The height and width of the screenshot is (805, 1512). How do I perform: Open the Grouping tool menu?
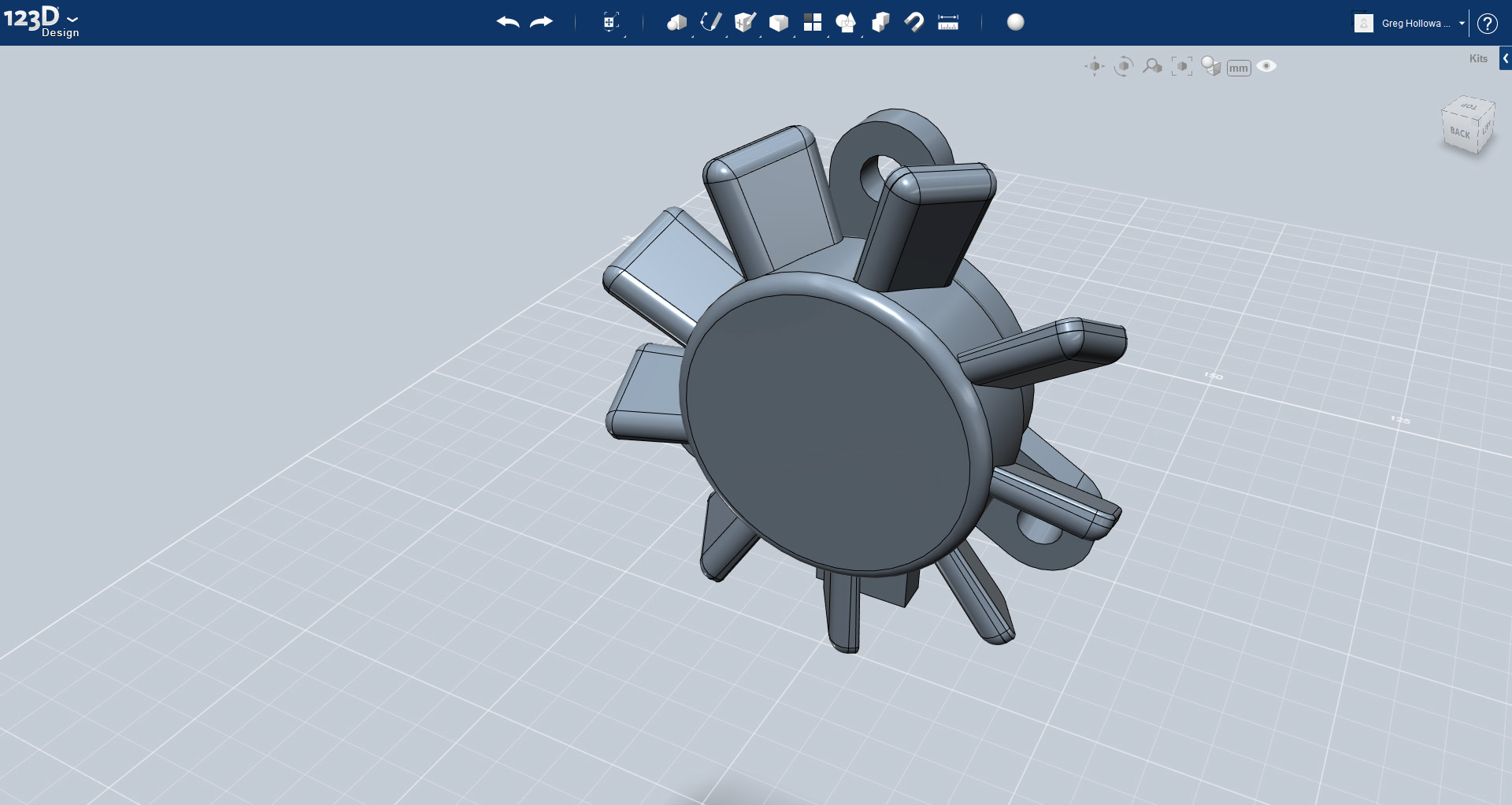pyautogui.click(x=846, y=23)
